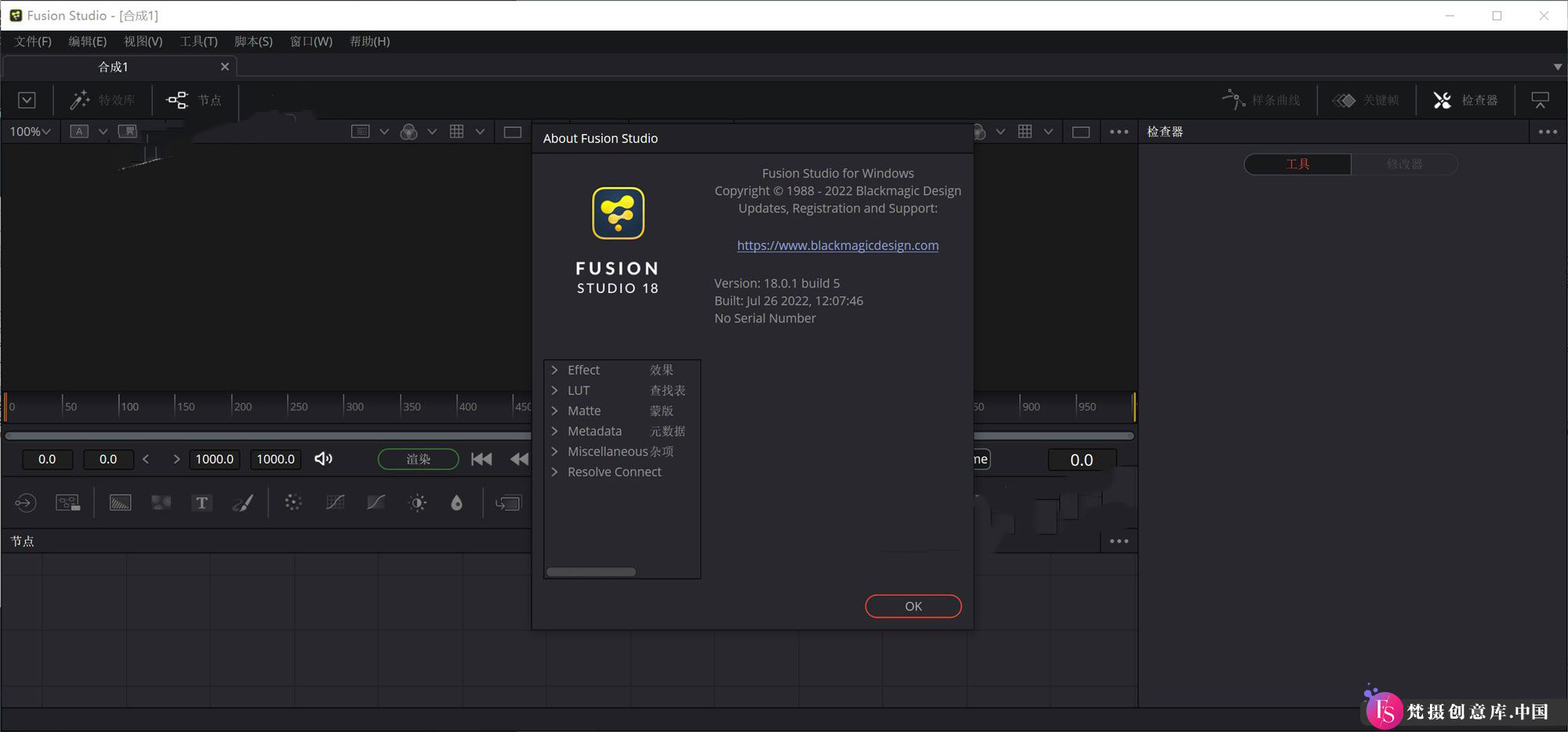Add the Brightness Contrast tool
This screenshot has width=1568, height=732.
click(x=418, y=502)
